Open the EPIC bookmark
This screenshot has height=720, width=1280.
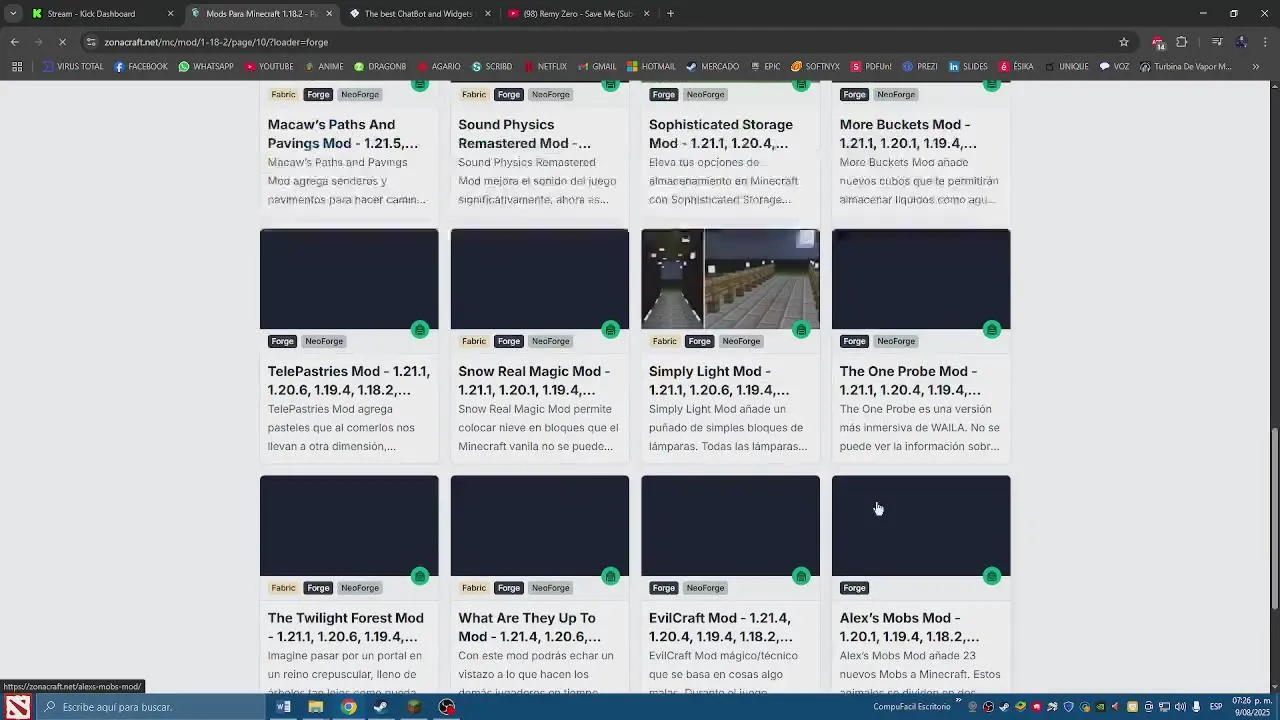765,67
